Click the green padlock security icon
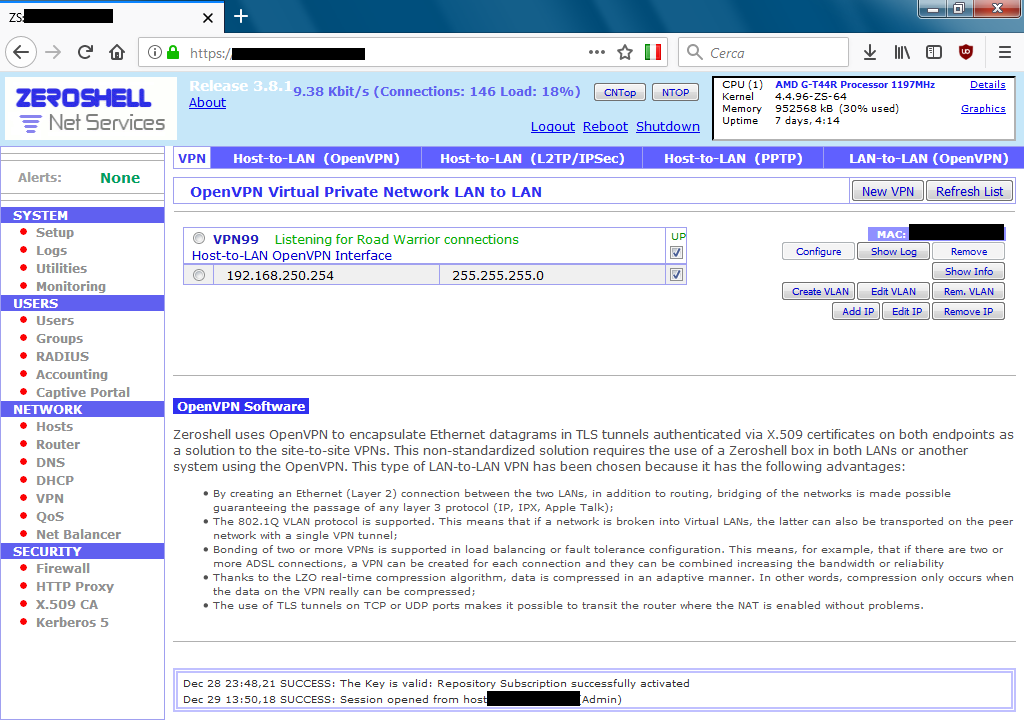1024x728 pixels. click(172, 52)
